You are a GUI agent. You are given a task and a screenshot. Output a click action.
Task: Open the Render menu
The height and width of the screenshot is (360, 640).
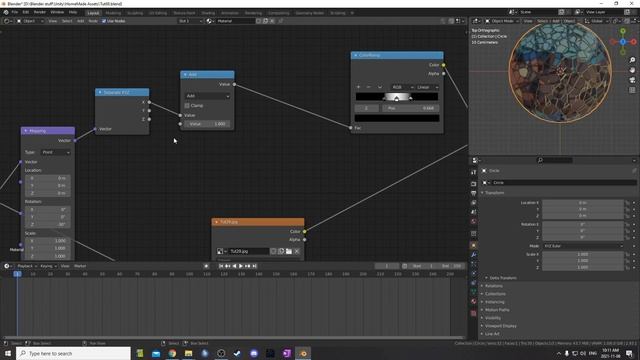tap(40, 12)
